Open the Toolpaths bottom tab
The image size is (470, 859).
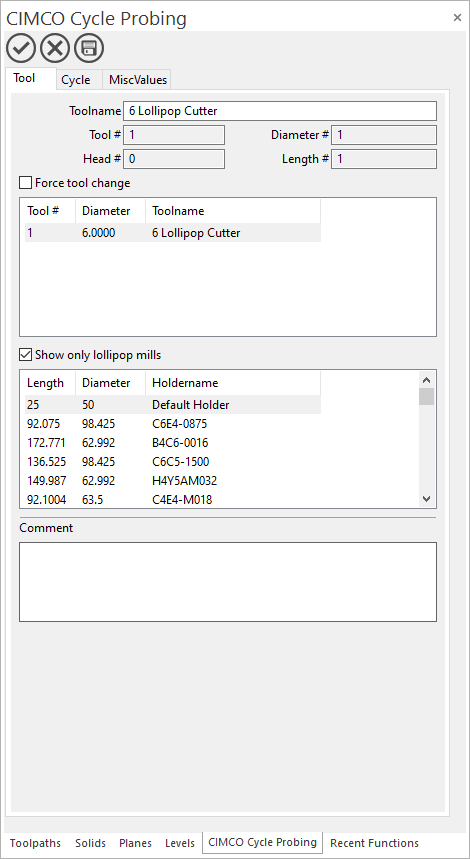[36, 843]
